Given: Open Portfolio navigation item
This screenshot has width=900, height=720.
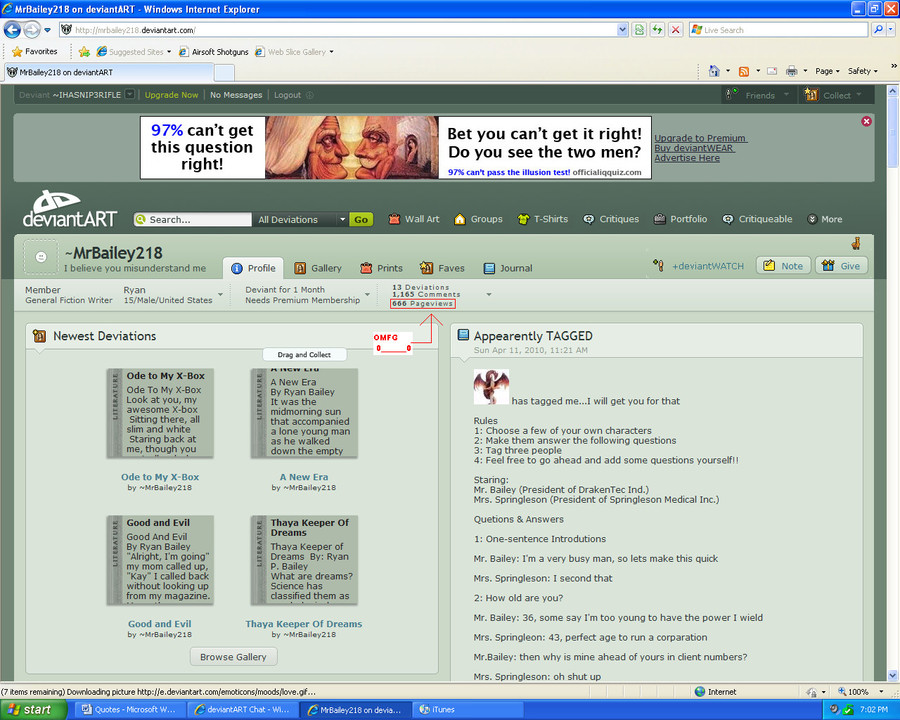Looking at the screenshot, I should click(680, 219).
